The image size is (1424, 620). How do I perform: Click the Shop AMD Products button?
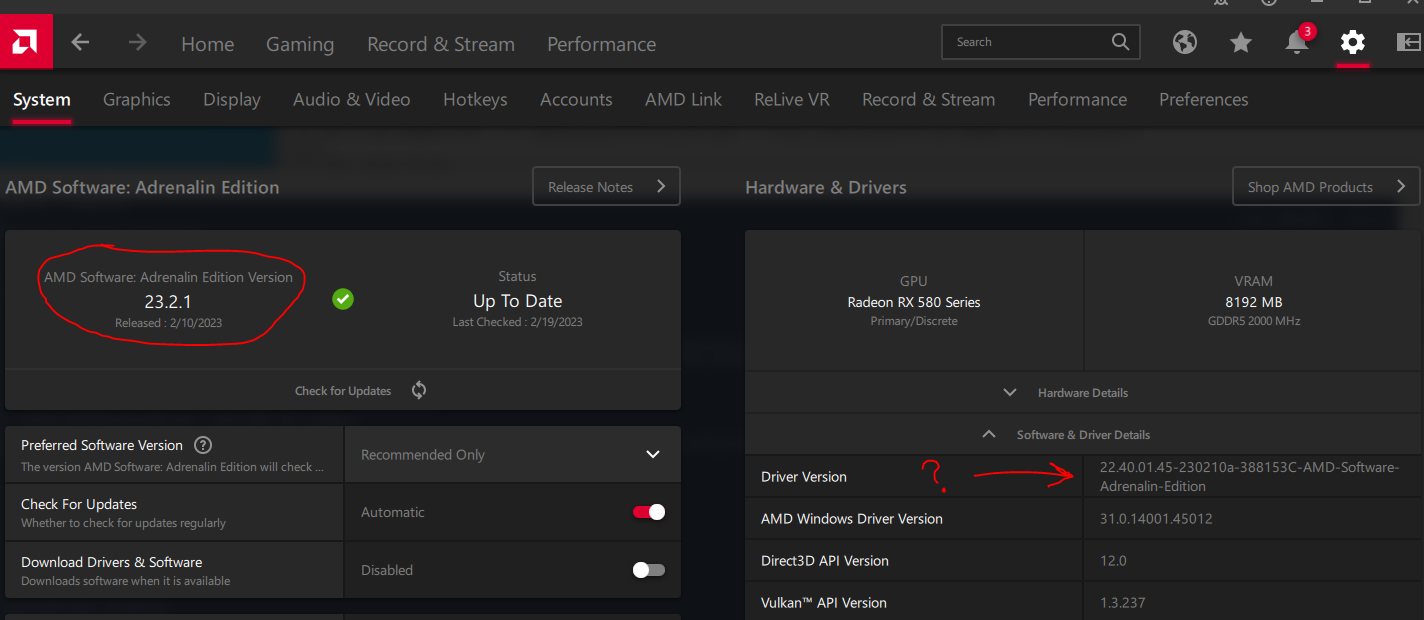[x=1326, y=187]
